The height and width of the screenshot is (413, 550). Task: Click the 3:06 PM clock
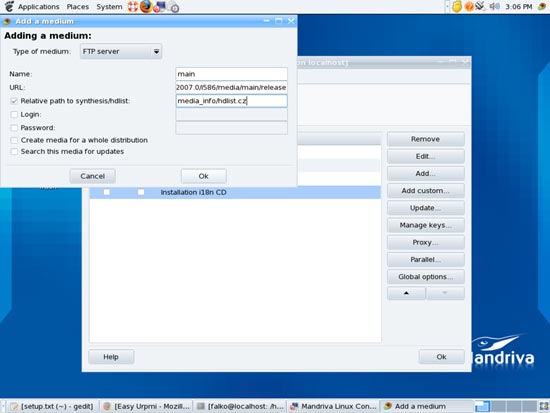pyautogui.click(x=519, y=7)
